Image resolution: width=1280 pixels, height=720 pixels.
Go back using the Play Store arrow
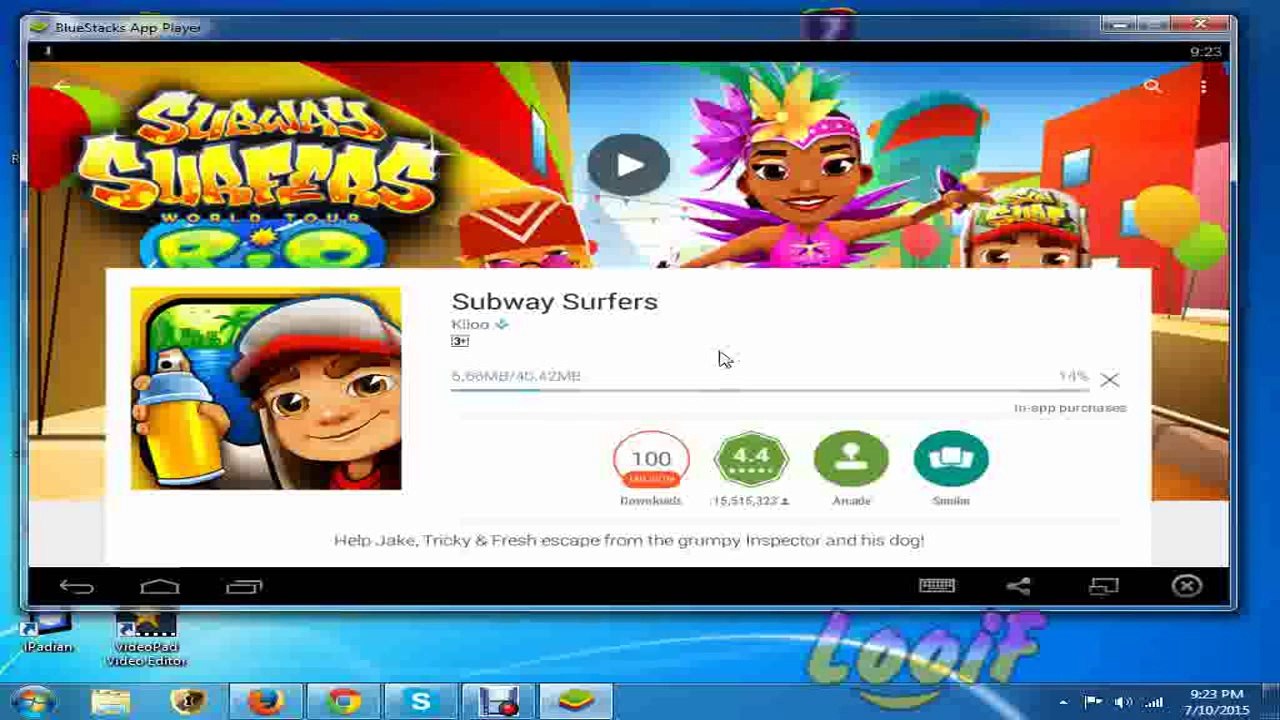[x=62, y=87]
